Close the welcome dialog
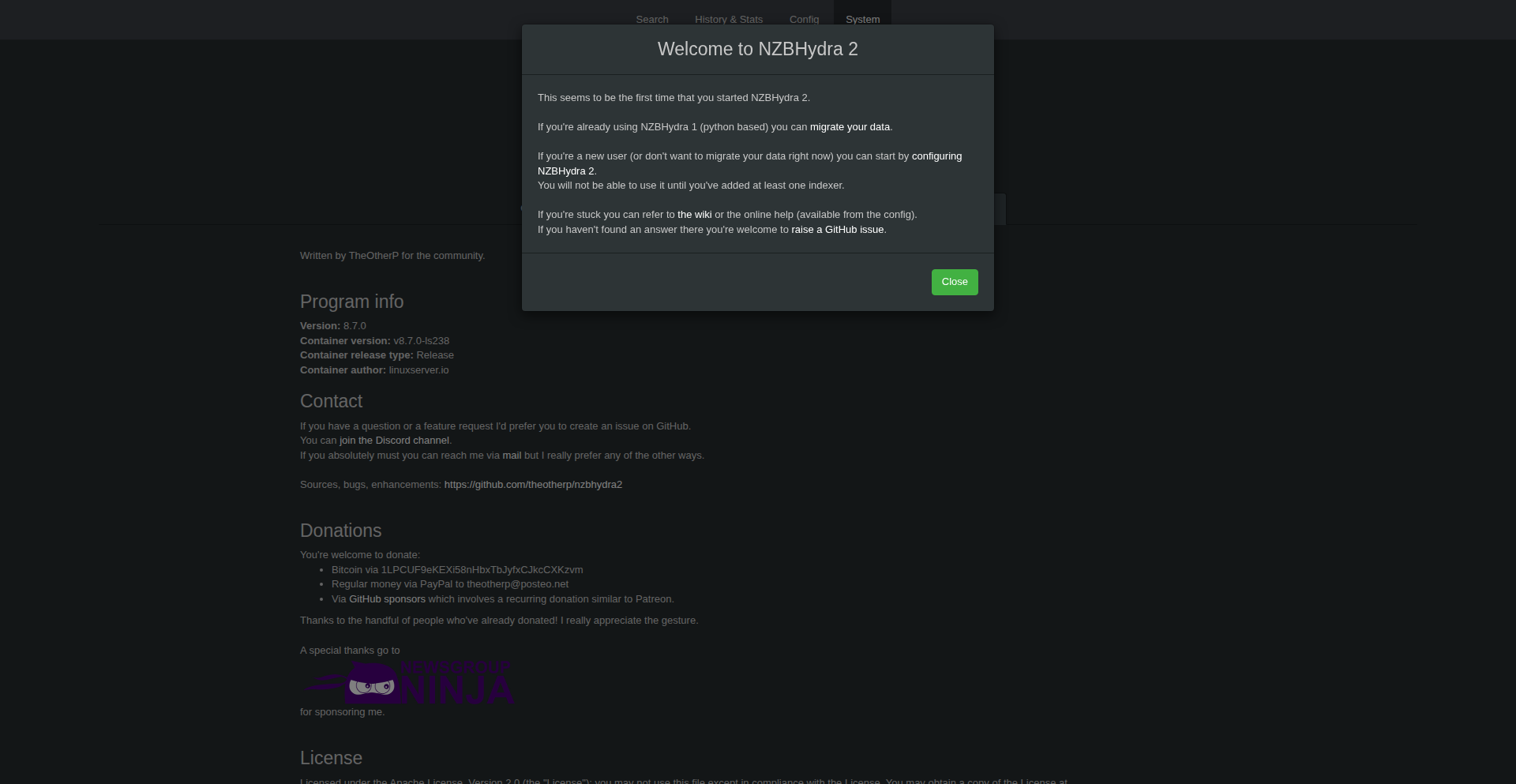This screenshot has height=784, width=1516. tap(954, 282)
